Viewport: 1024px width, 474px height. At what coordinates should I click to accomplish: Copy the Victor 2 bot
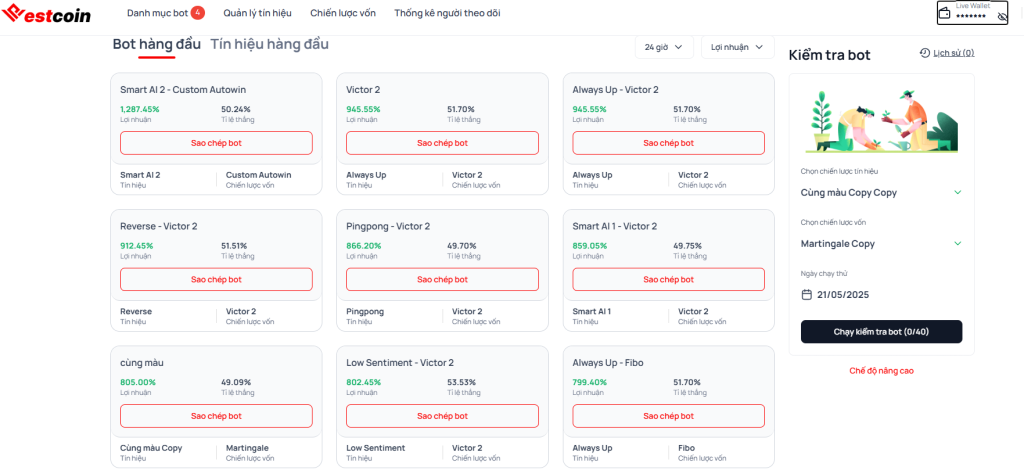pyautogui.click(x=442, y=143)
